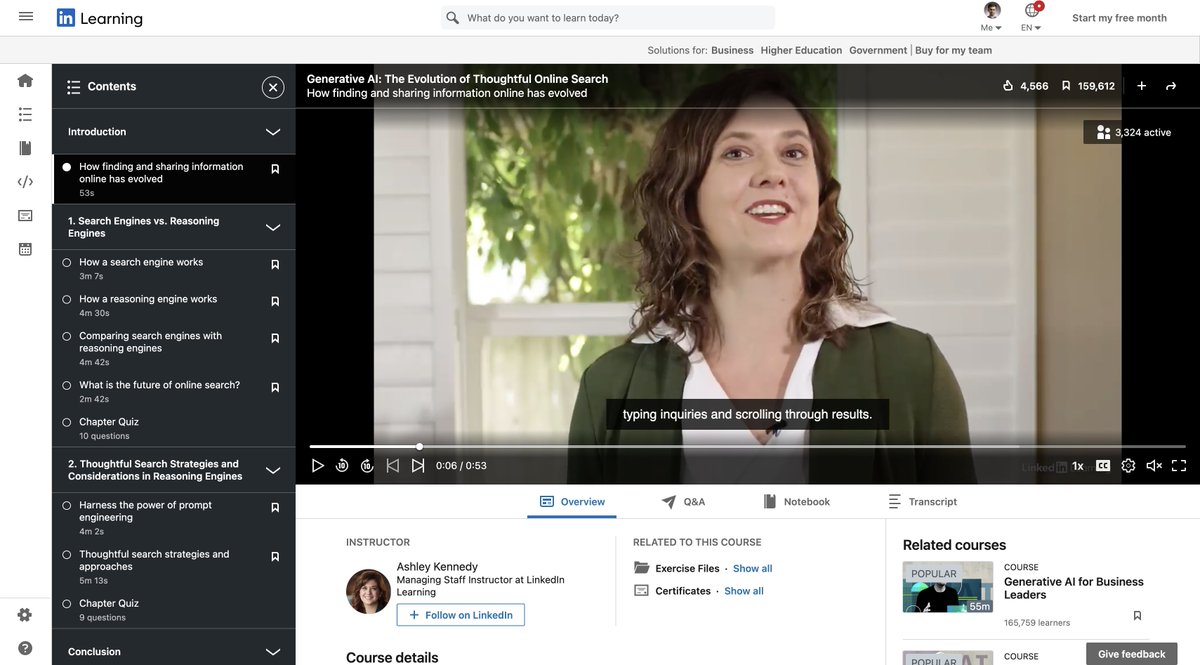Bookmark 'What is the future of online search?'
The width and height of the screenshot is (1200, 665).
click(275, 387)
